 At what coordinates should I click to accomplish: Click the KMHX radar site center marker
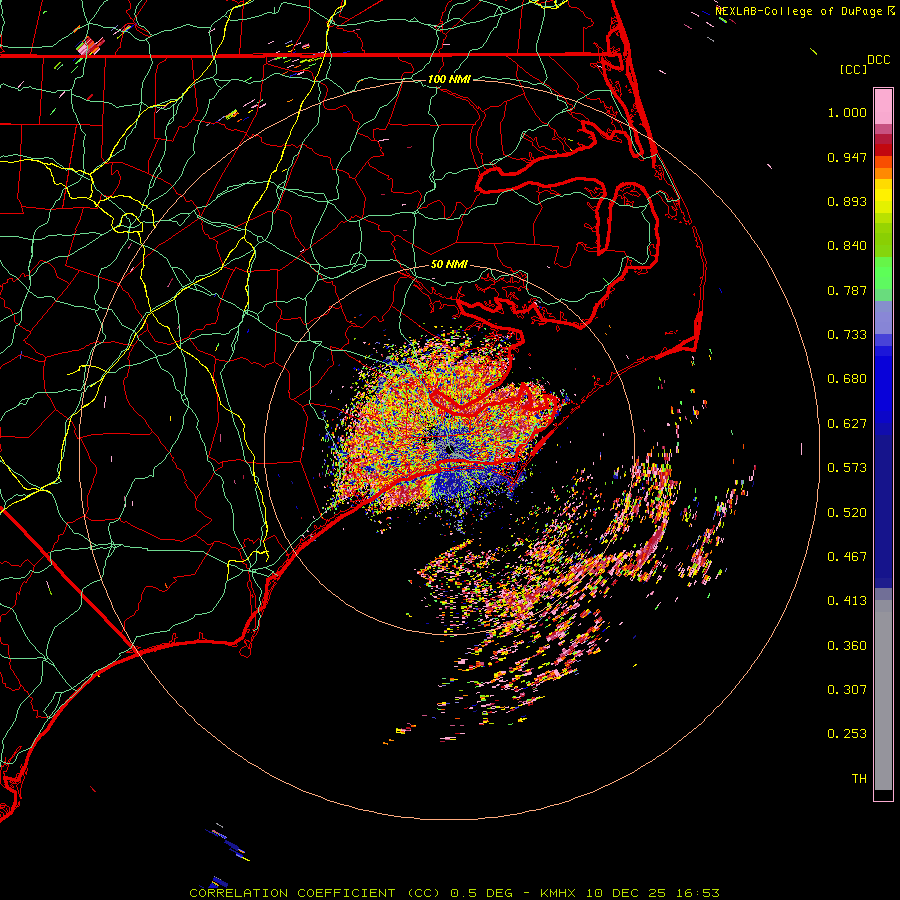448,449
